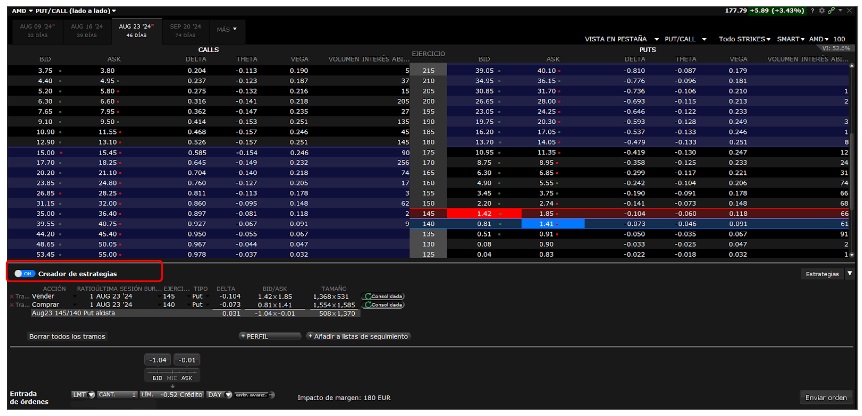862x416 pixels.
Task: Toggle the Creador de estrategias switch
Action: point(24,273)
